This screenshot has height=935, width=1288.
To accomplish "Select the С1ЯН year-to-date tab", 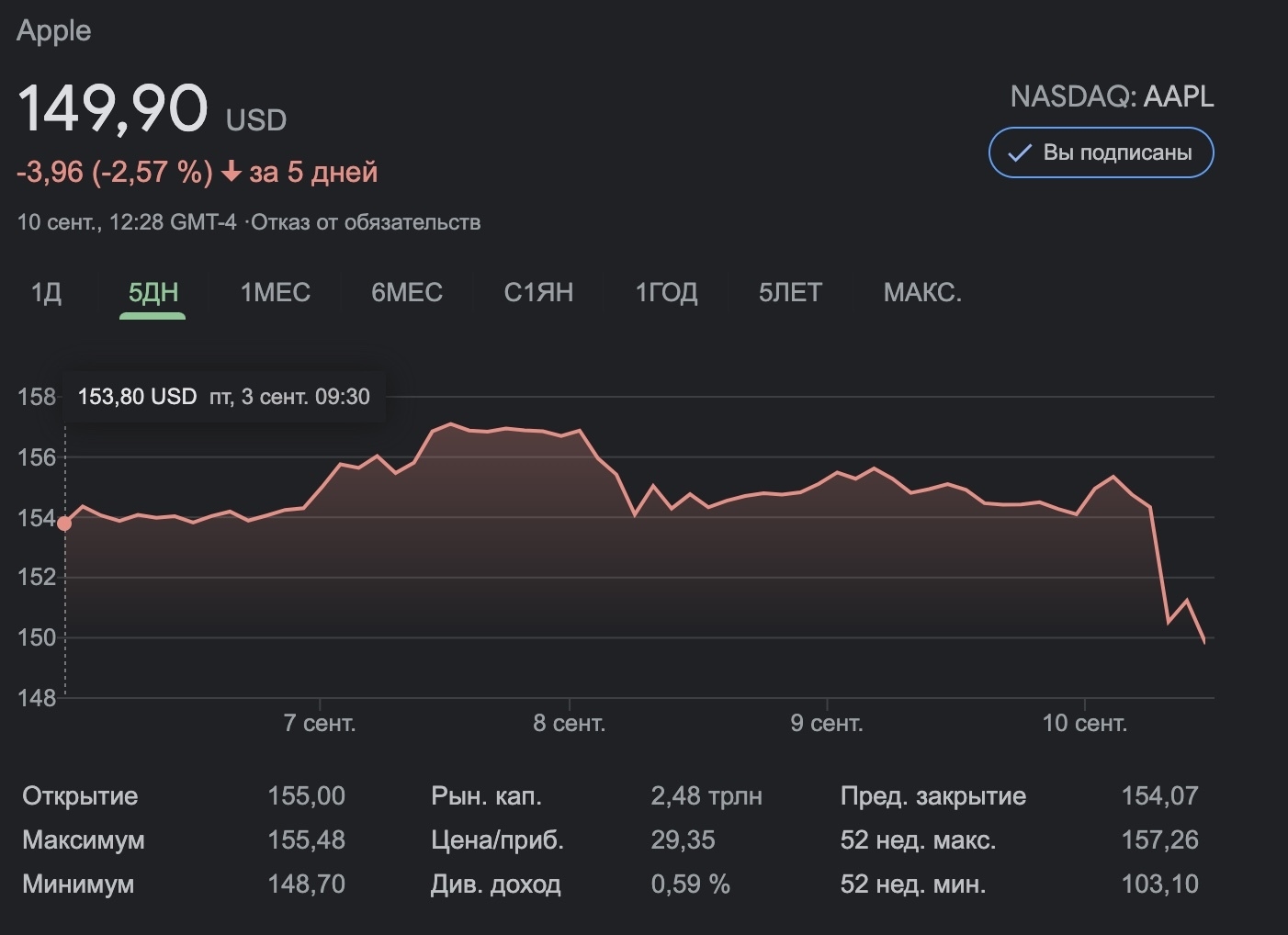I will [x=538, y=293].
